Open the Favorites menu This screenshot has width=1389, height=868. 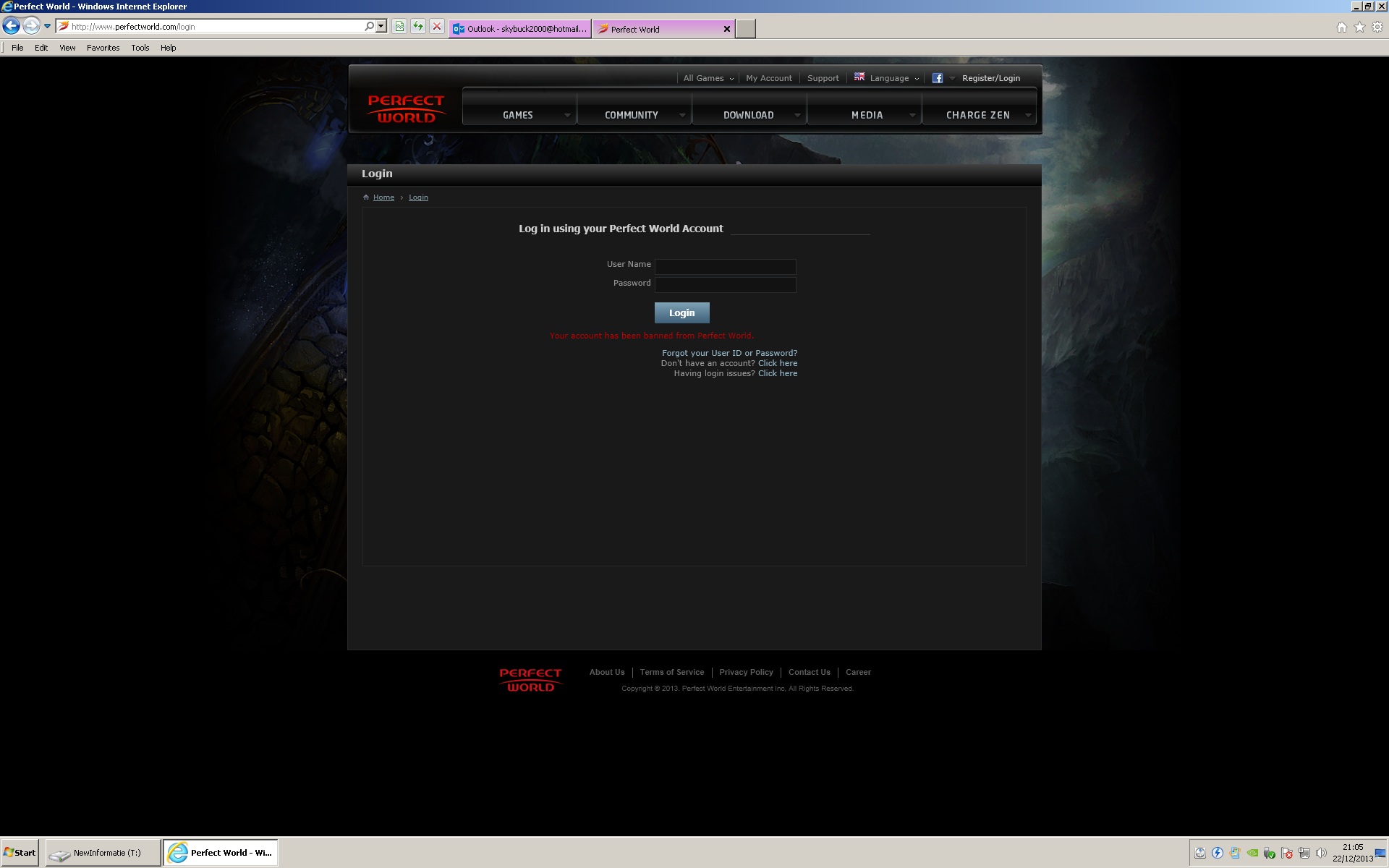tap(103, 48)
